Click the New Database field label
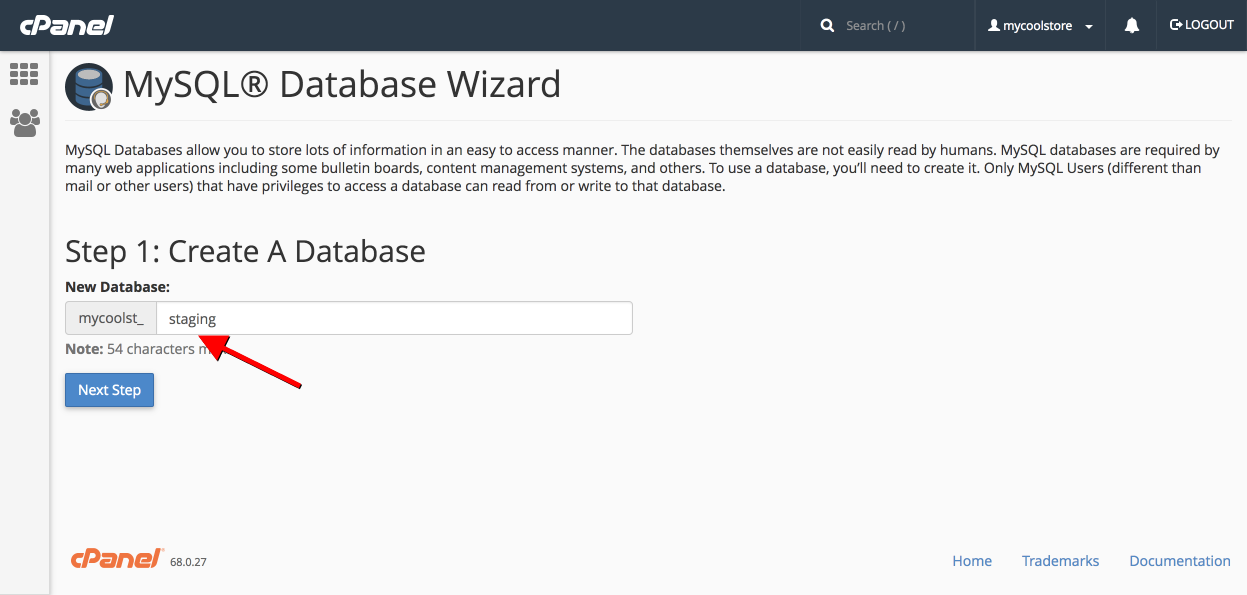This screenshot has height=595, width=1247. point(117,287)
